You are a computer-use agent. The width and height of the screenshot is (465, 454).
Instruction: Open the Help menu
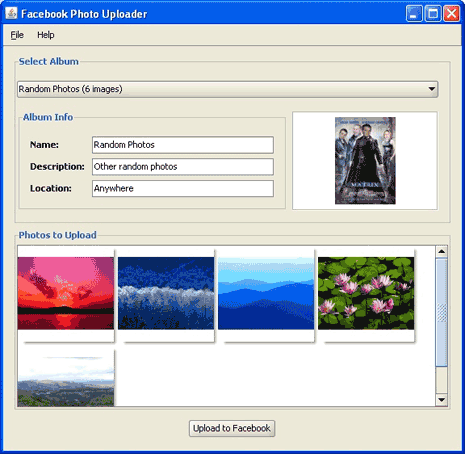(x=46, y=35)
